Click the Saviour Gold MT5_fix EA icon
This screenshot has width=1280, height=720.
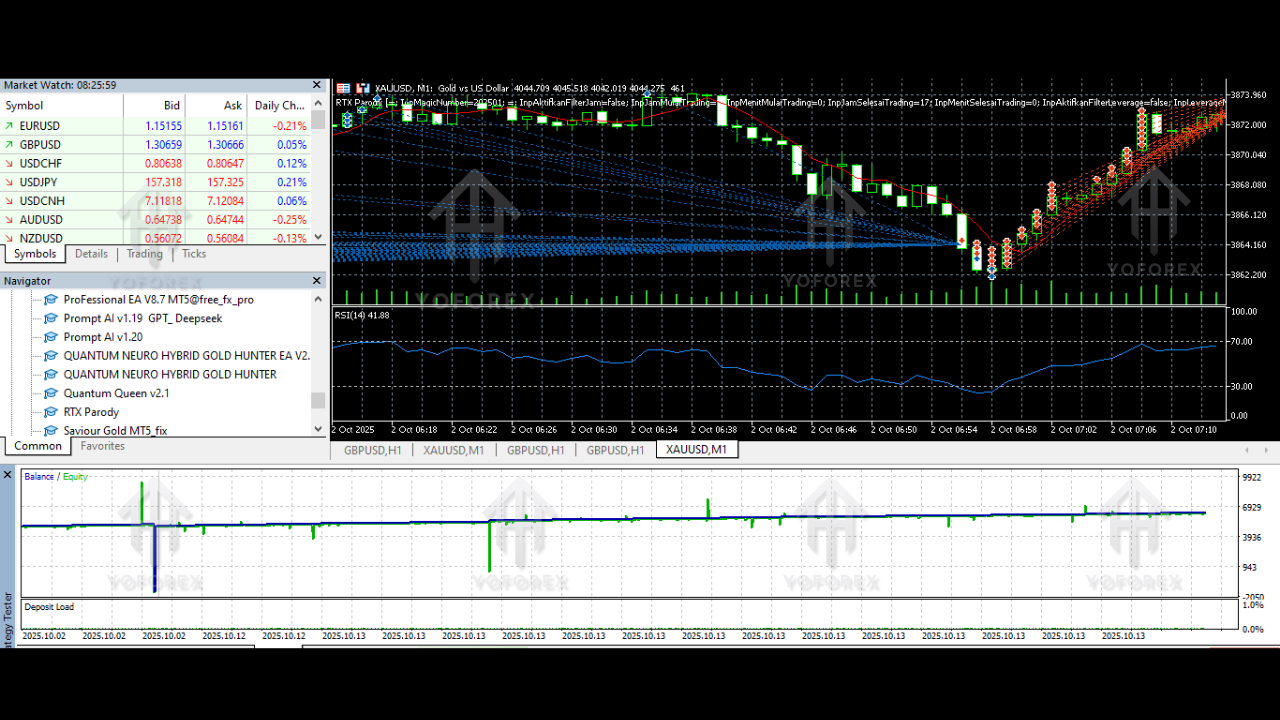[x=51, y=430]
